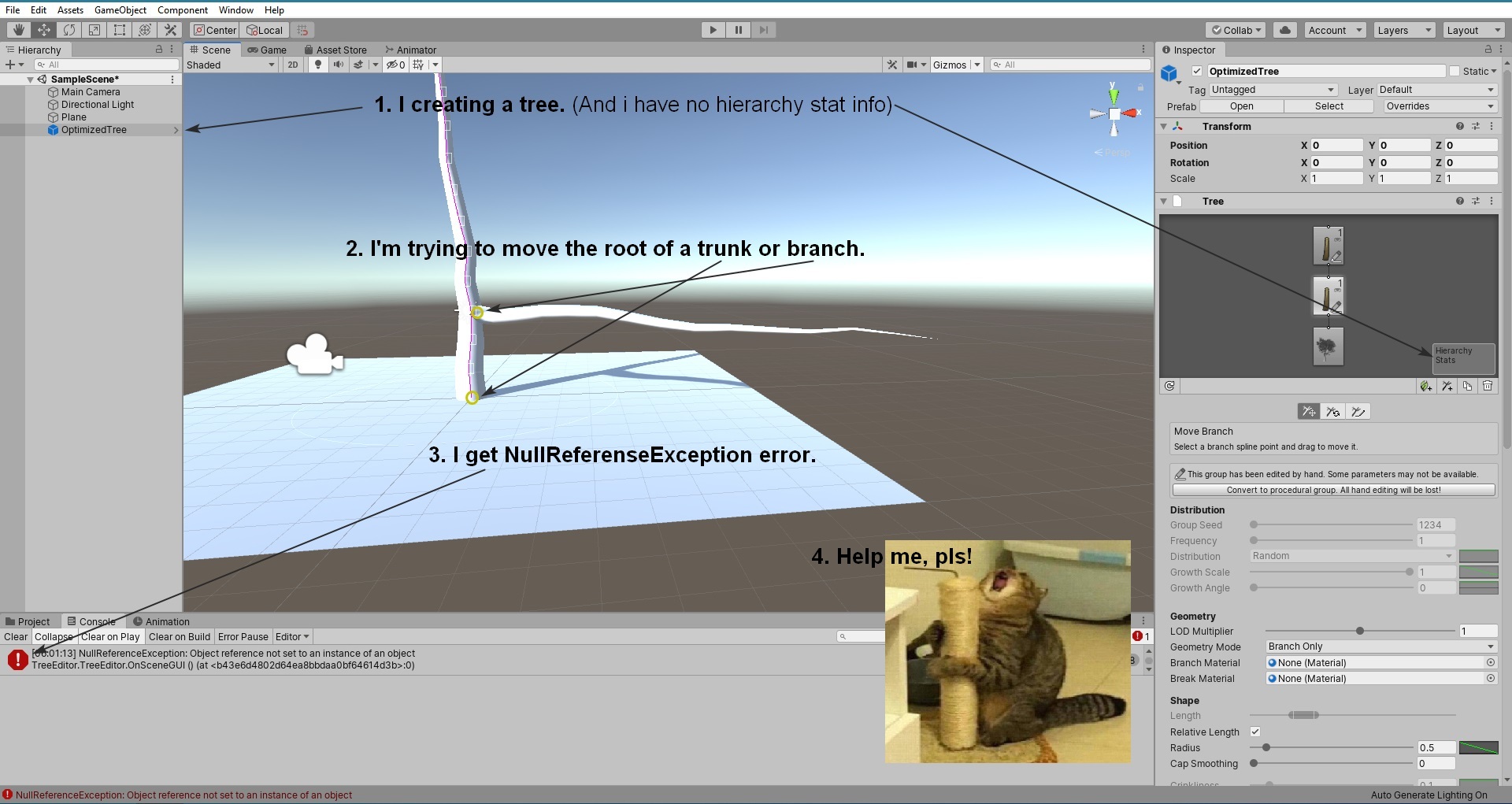
Task: Select the Rotate Branch tool in Tree editor
Action: coord(1333,411)
